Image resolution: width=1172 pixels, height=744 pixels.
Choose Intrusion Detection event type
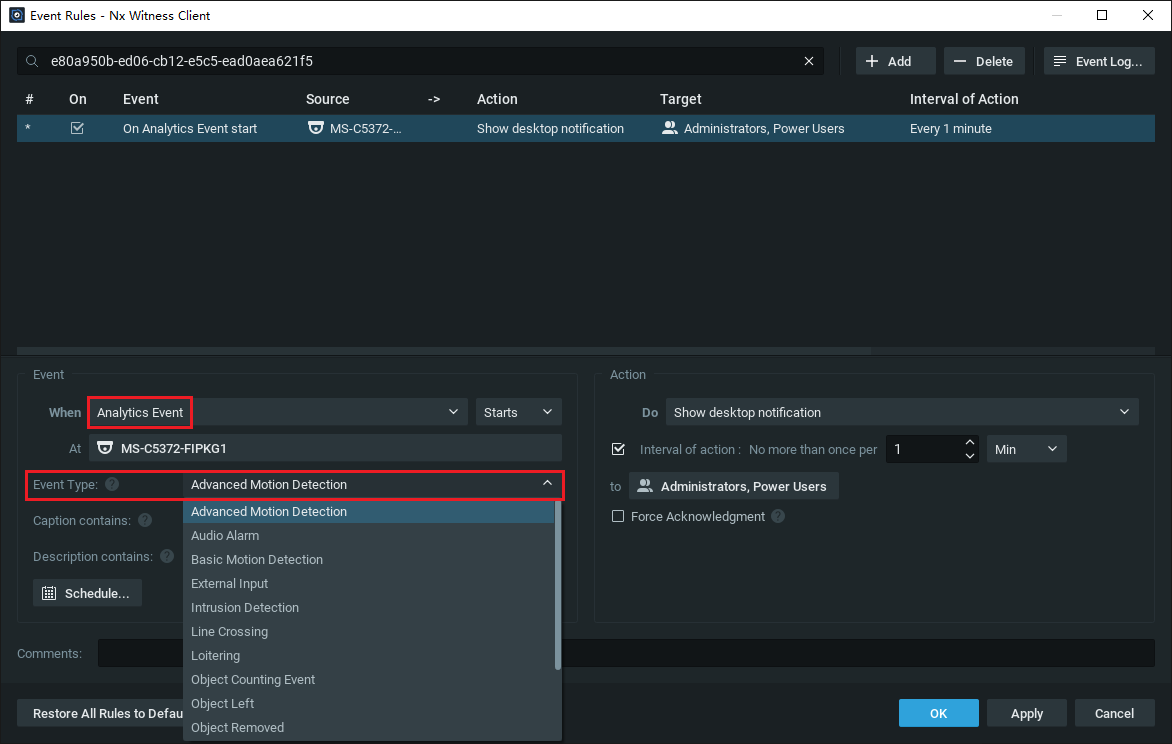point(369,607)
